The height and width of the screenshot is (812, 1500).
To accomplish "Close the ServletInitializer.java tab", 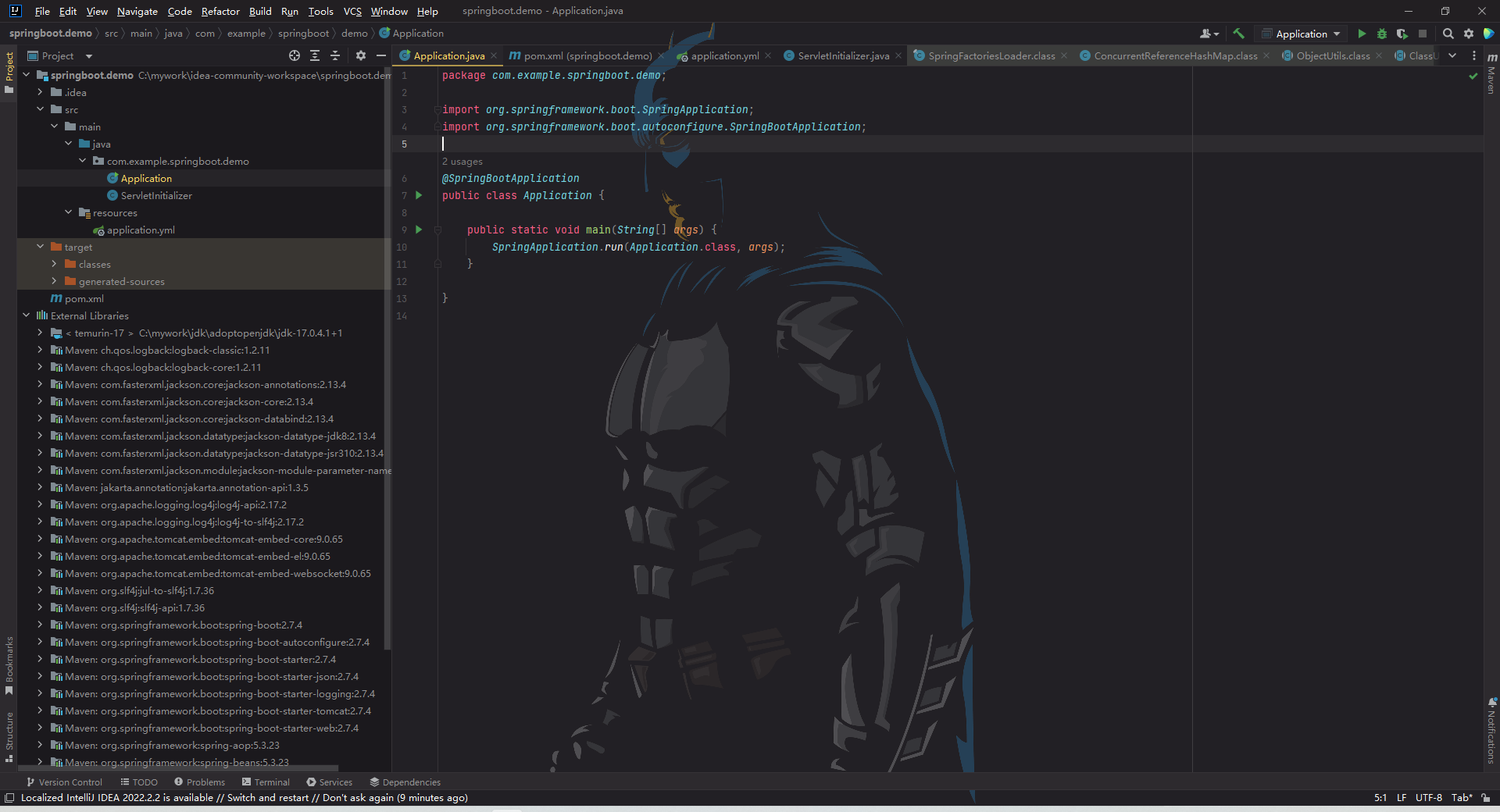I will pyautogui.click(x=898, y=55).
